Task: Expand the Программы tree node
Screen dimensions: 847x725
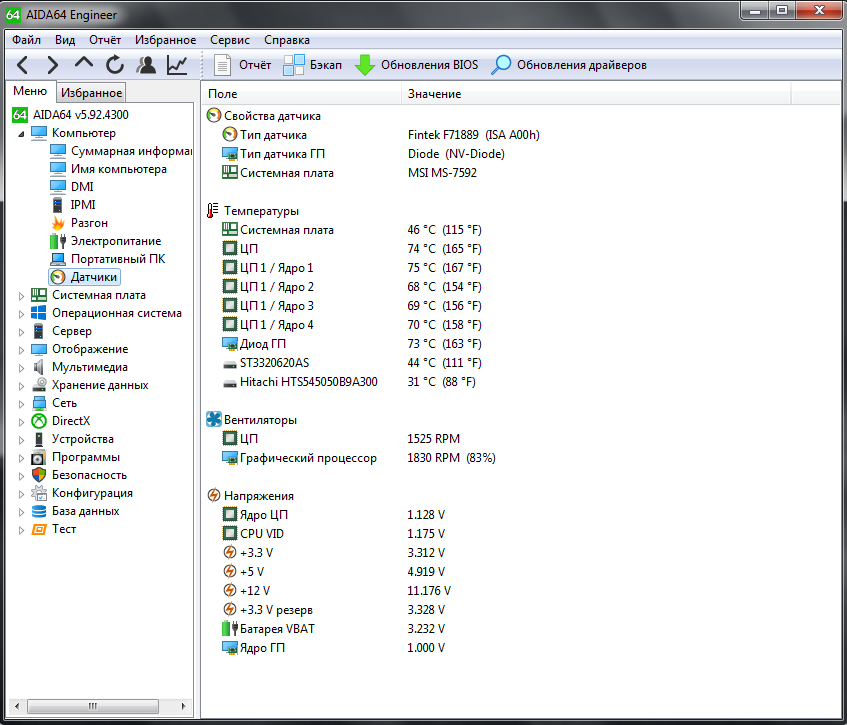Action: pos(21,458)
